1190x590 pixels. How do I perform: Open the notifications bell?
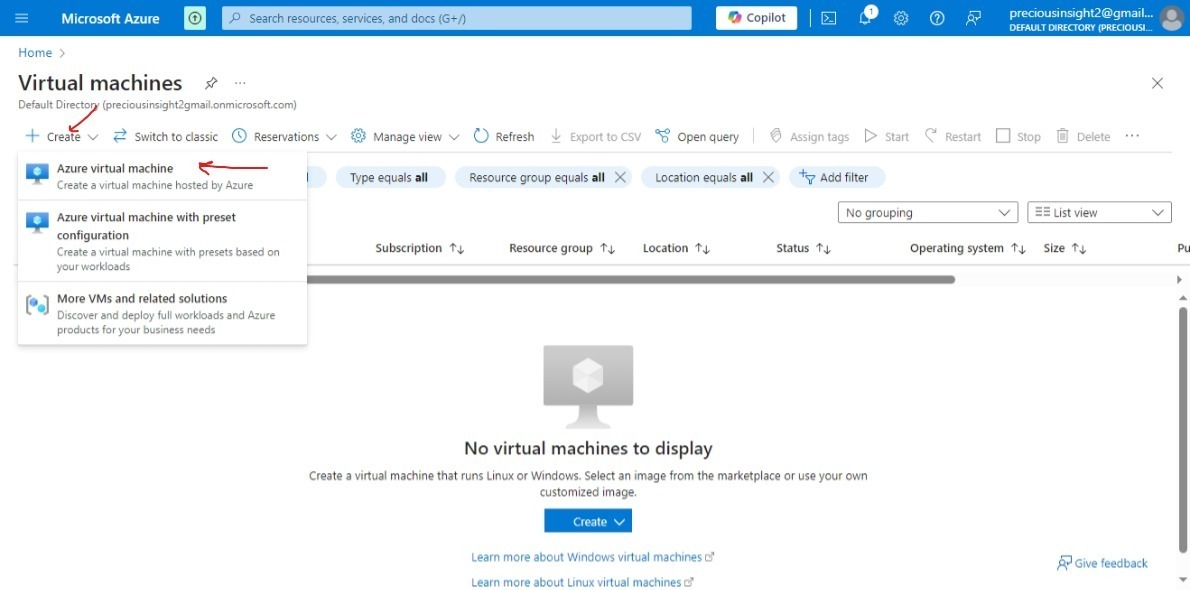(x=865, y=17)
